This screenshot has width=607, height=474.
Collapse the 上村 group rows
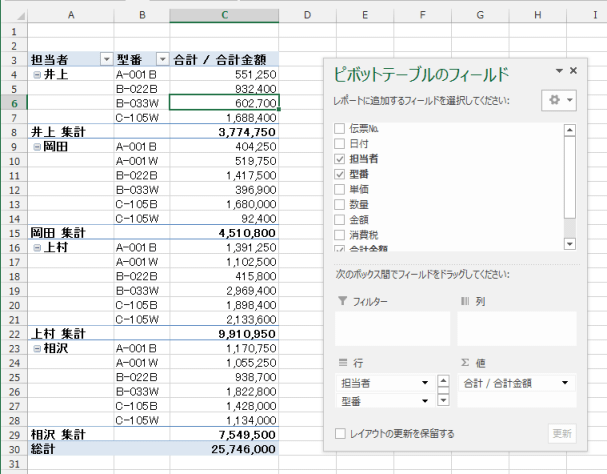tap(37, 246)
